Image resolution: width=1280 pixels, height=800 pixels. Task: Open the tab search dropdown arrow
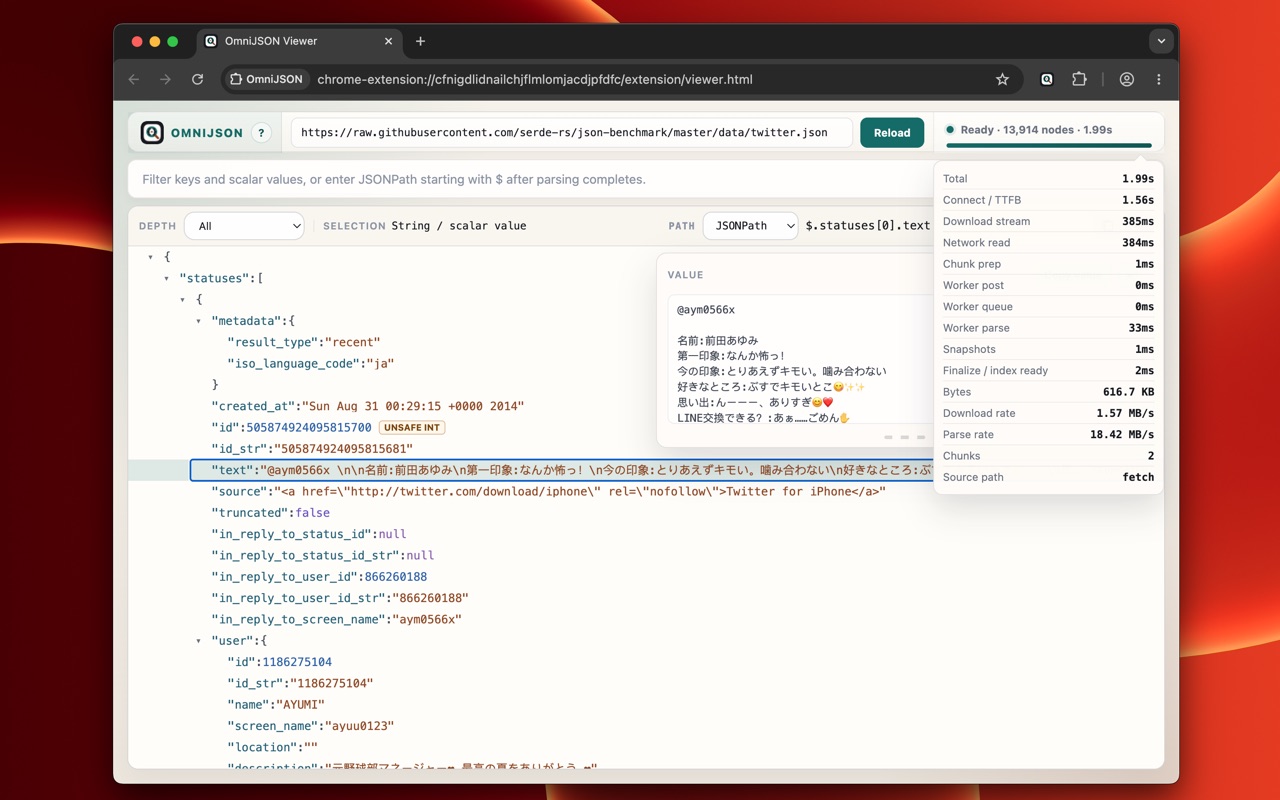(1161, 41)
